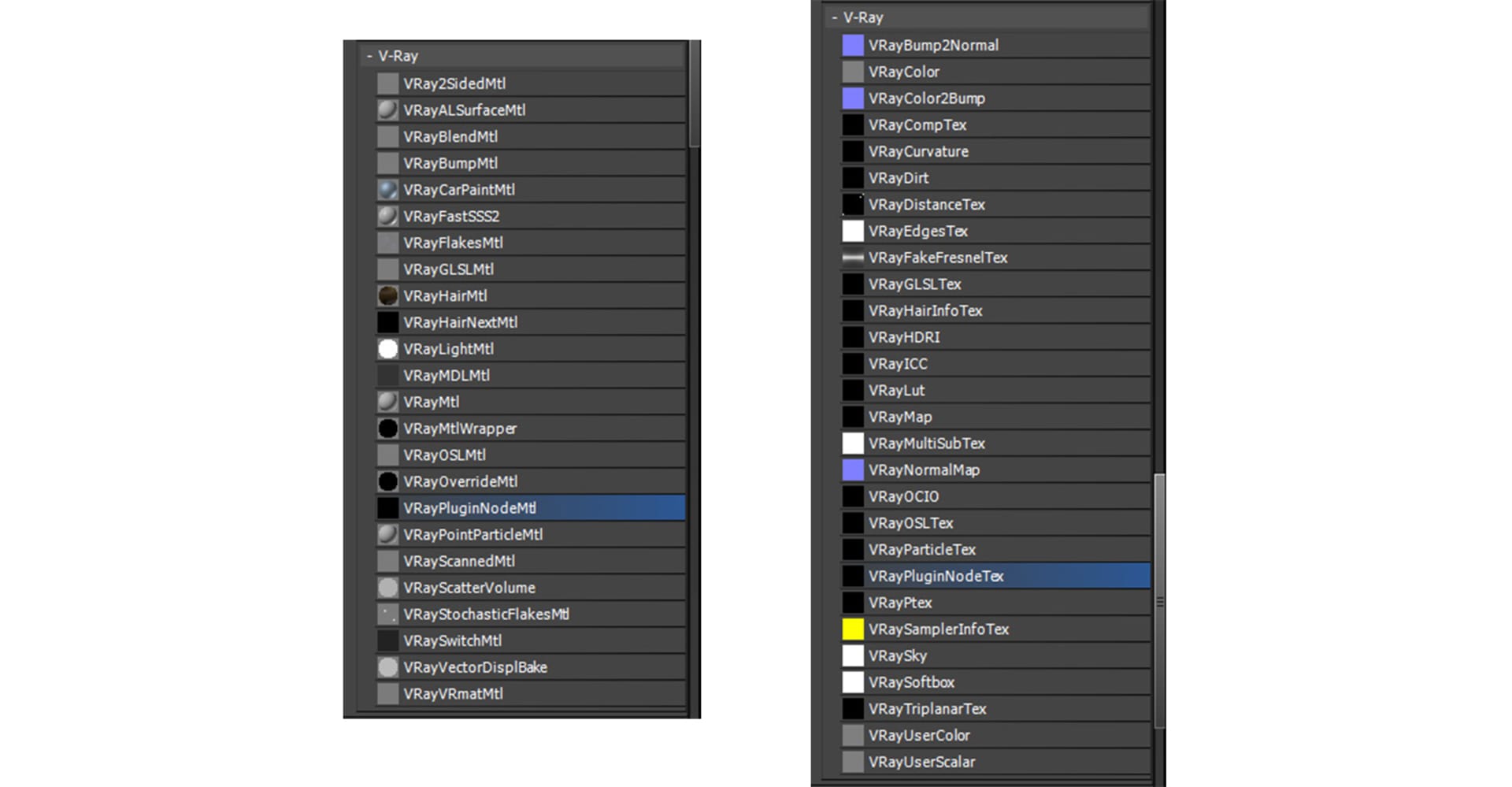
Task: Click the VRayUserColor grey swatch icon
Action: tap(853, 735)
